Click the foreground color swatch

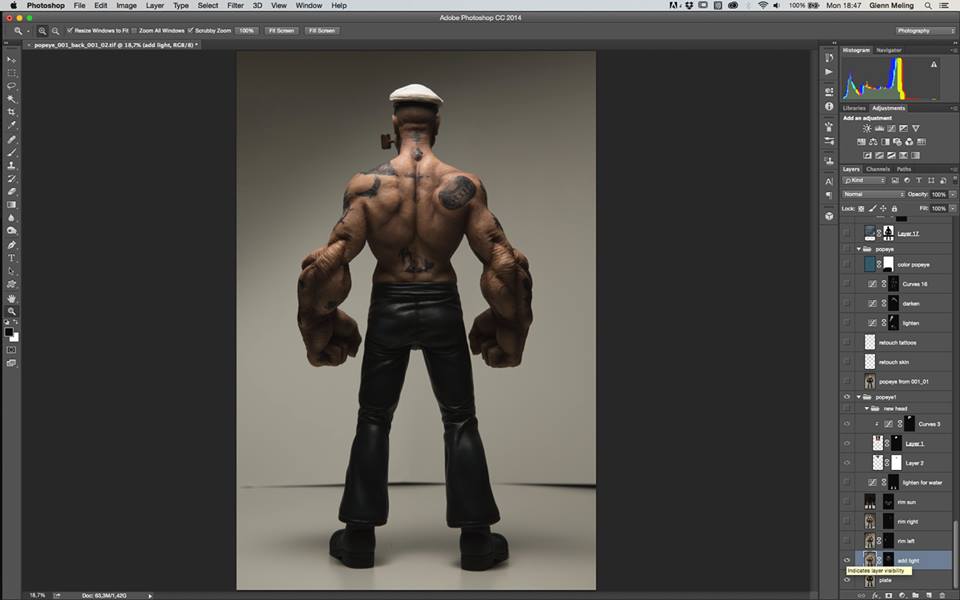click(10, 332)
